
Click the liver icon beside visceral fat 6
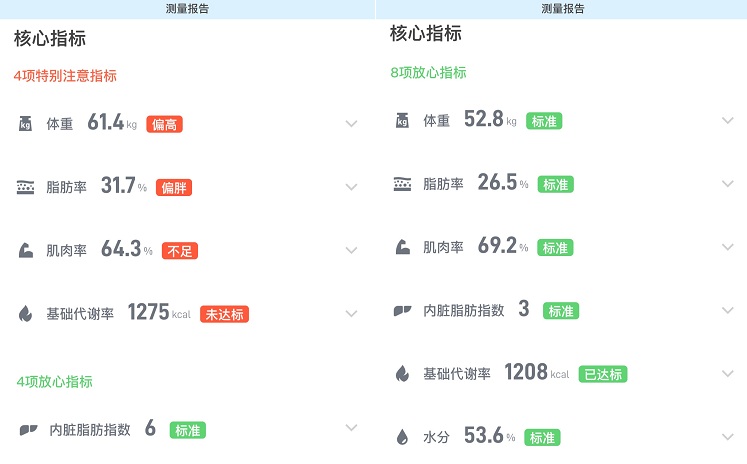click(x=28, y=430)
